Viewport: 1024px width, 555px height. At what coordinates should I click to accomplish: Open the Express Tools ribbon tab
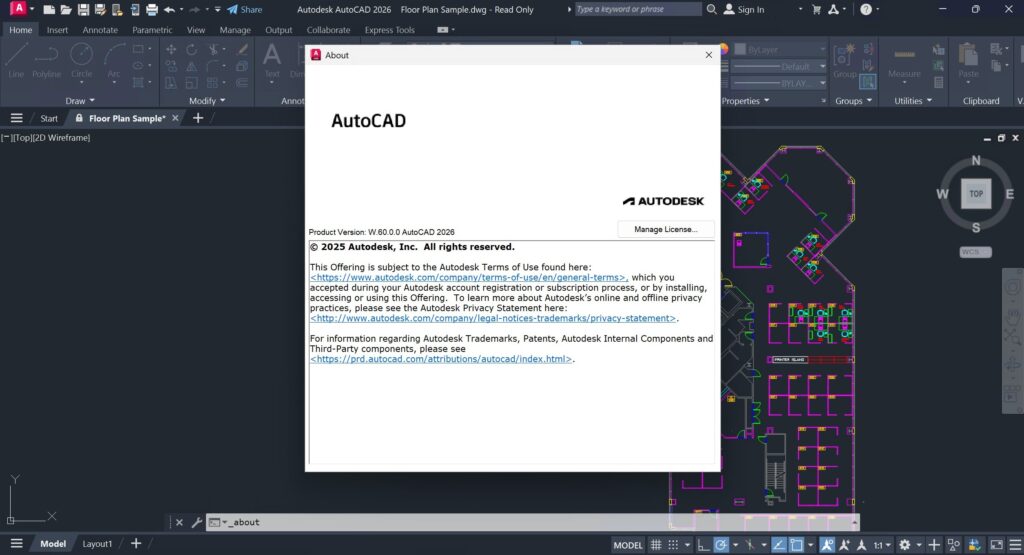pos(389,30)
